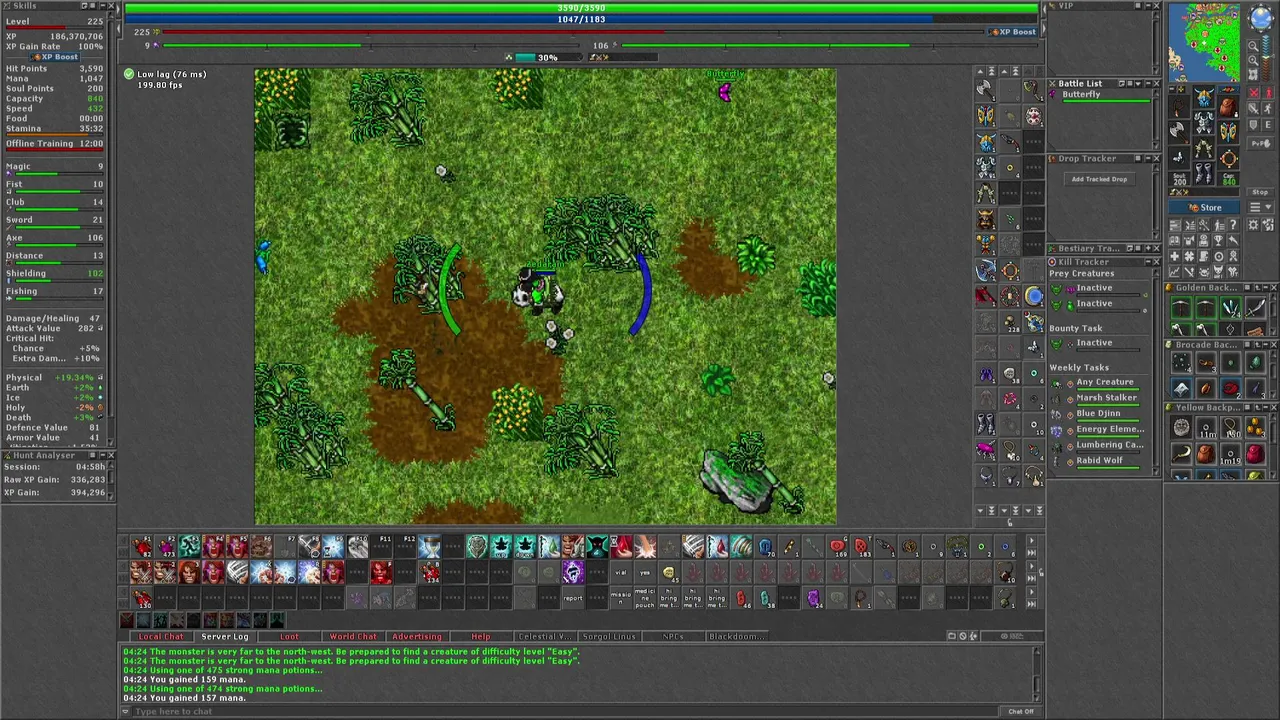Toggle the Chat Off button
Viewport: 1280px width, 720px height.
point(1021,711)
